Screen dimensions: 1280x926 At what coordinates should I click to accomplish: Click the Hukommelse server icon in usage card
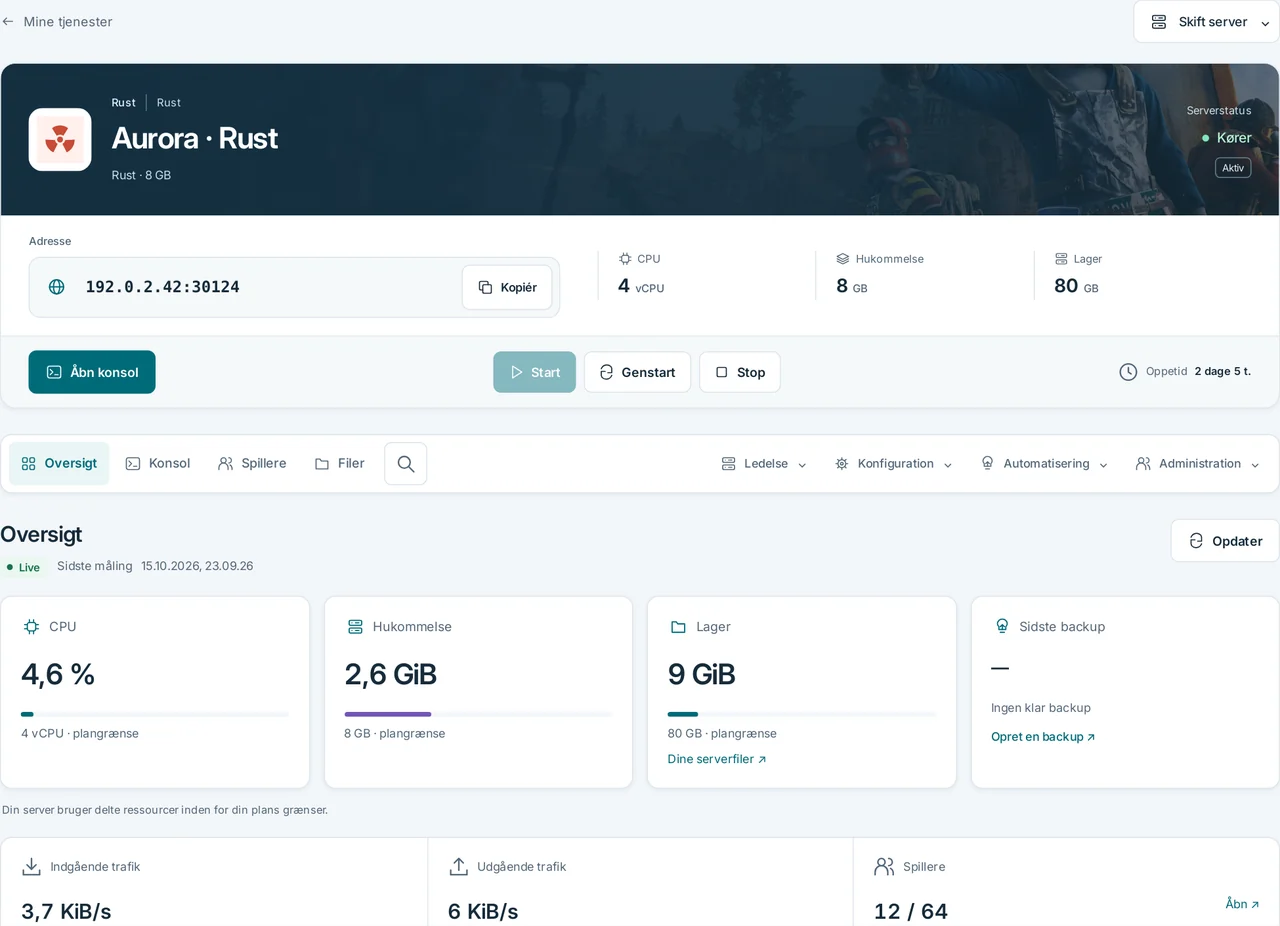click(355, 627)
